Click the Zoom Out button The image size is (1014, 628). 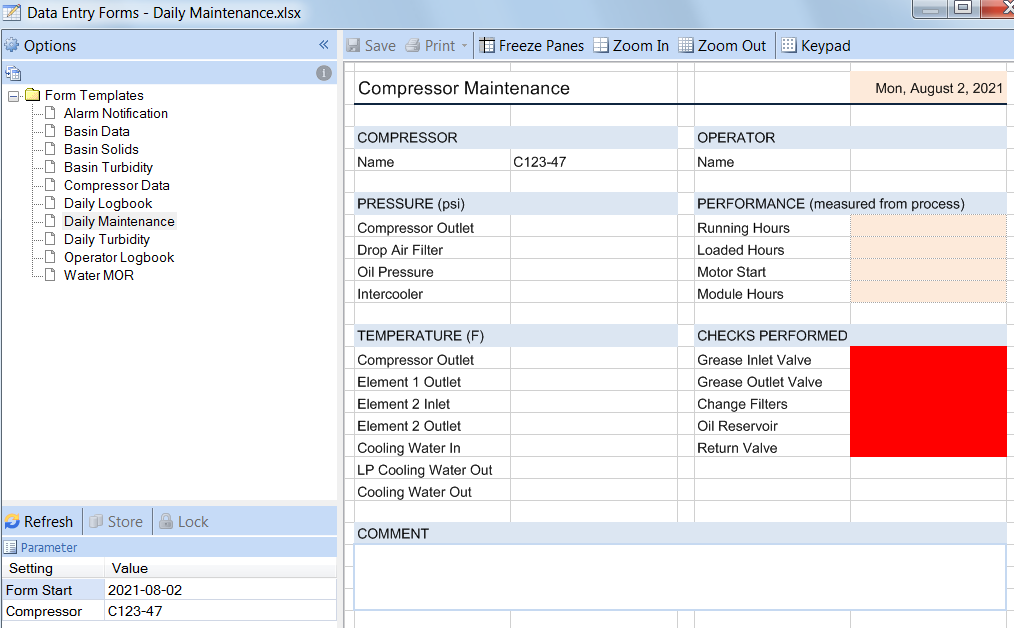(722, 46)
